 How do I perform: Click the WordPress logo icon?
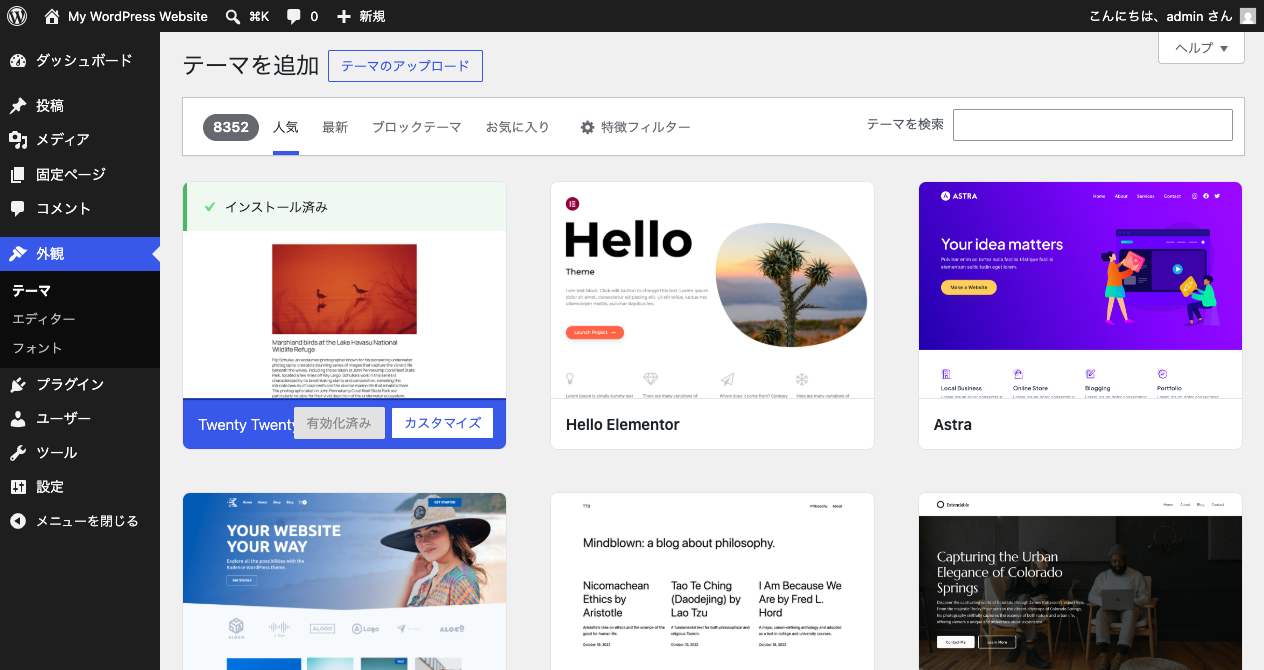click(x=17, y=16)
